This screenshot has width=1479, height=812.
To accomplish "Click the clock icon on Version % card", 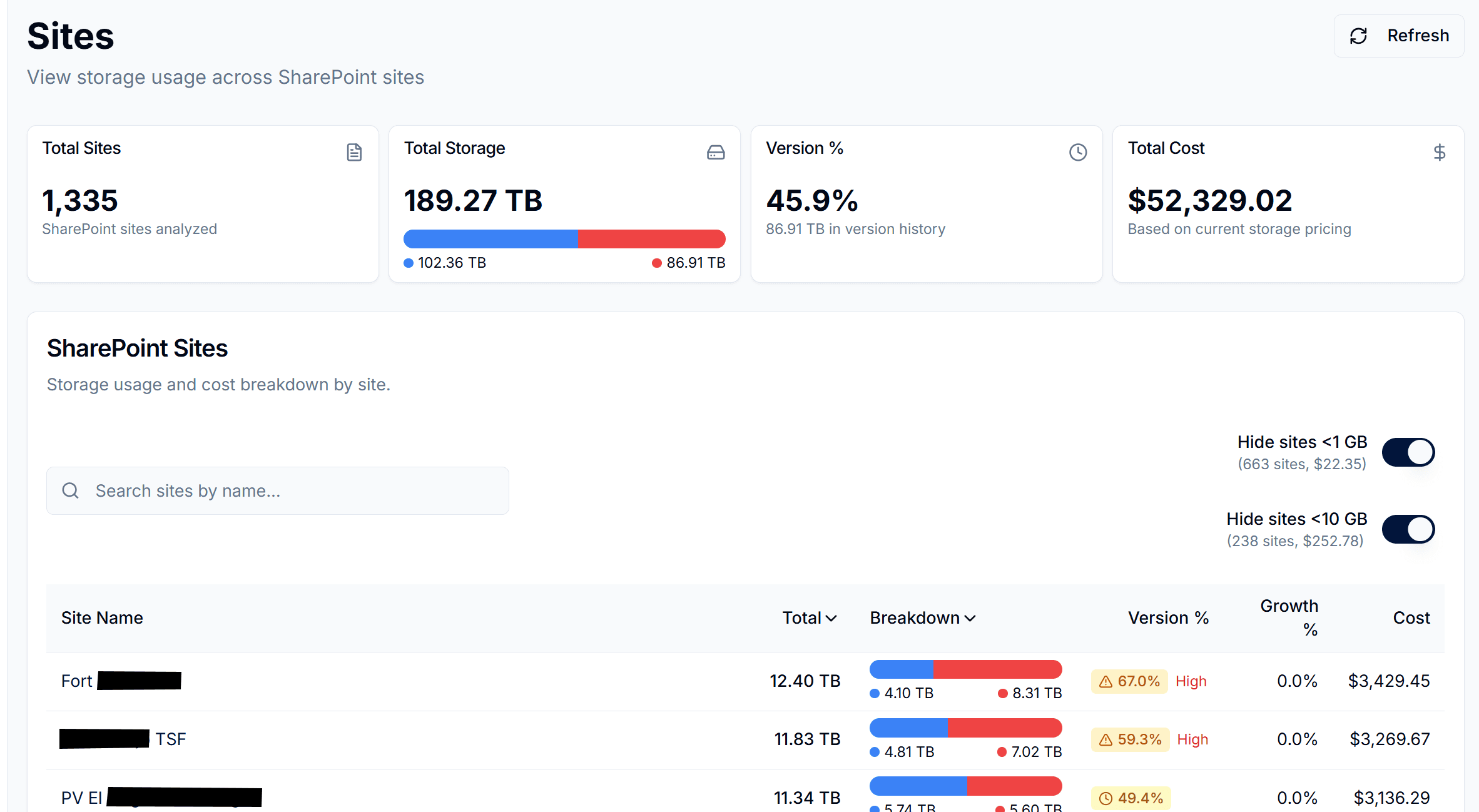I will 1077,152.
